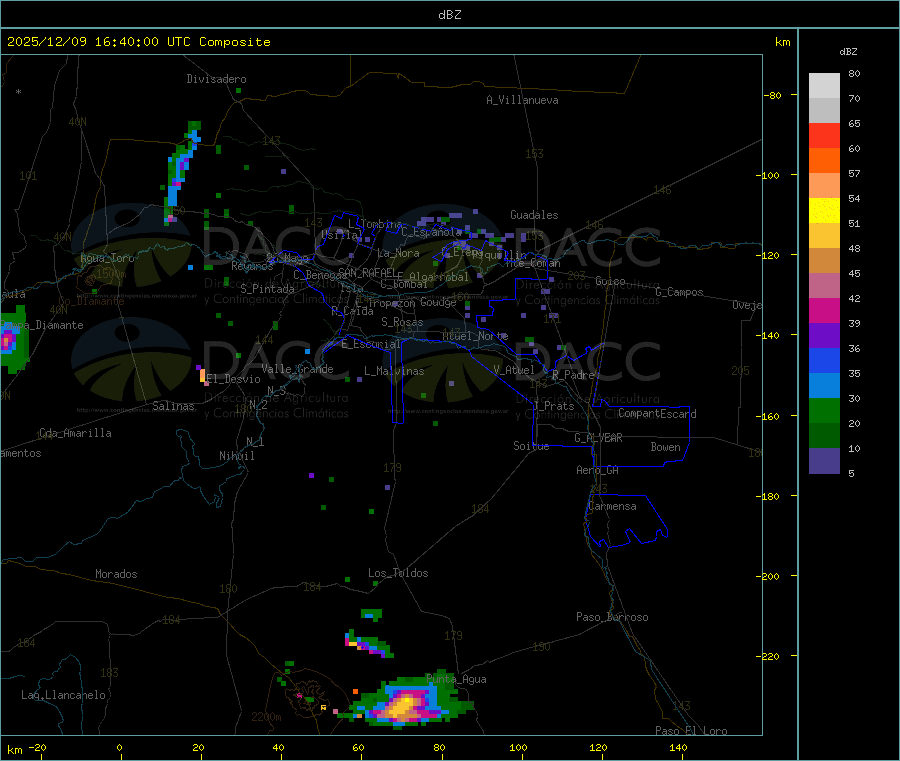Viewport: 900px width, 761px height.
Task: Click the blue echo band south of Divisadero
Action: coord(182,171)
